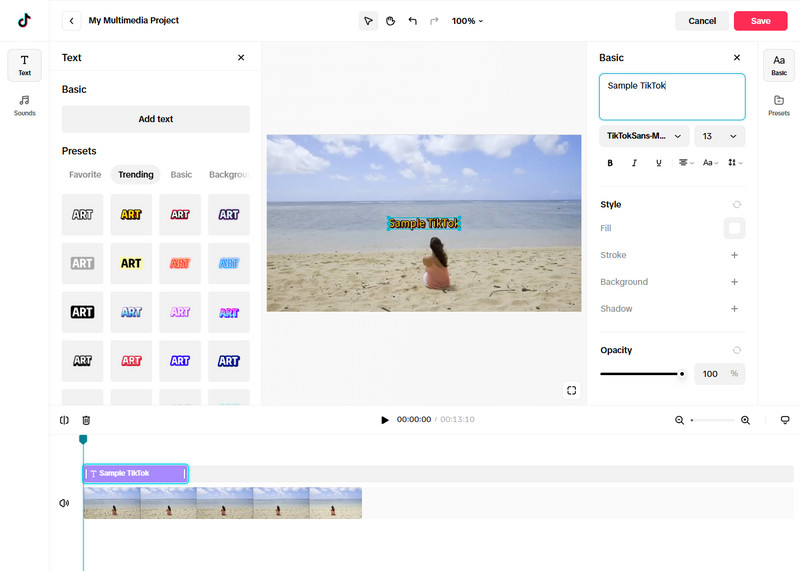Zoom out the timeline
800x571 pixels.
pyautogui.click(x=679, y=420)
